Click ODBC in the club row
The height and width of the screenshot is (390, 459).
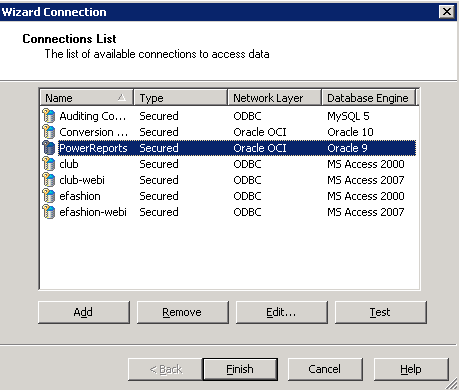point(247,164)
